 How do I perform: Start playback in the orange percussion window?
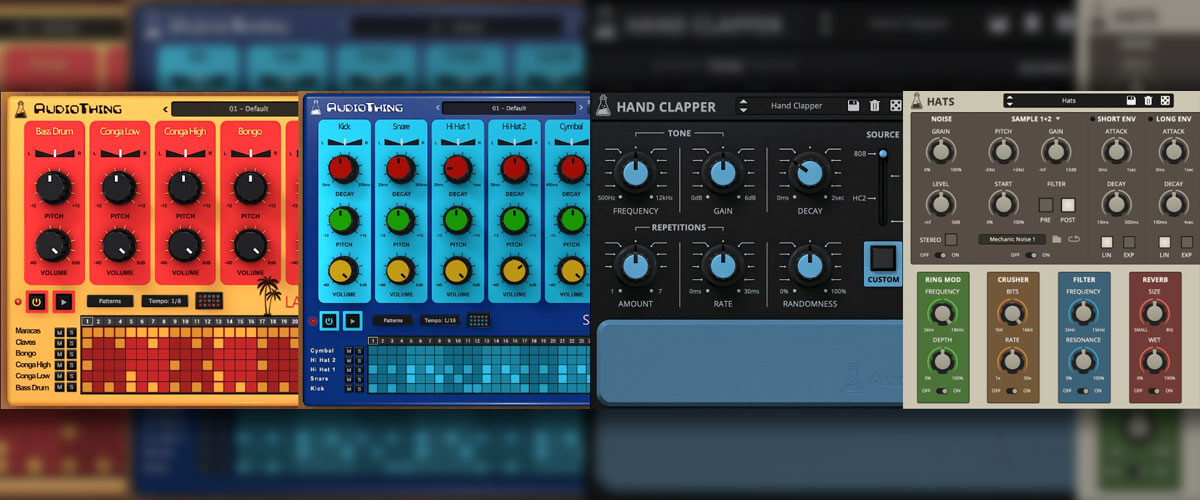pyautogui.click(x=63, y=301)
